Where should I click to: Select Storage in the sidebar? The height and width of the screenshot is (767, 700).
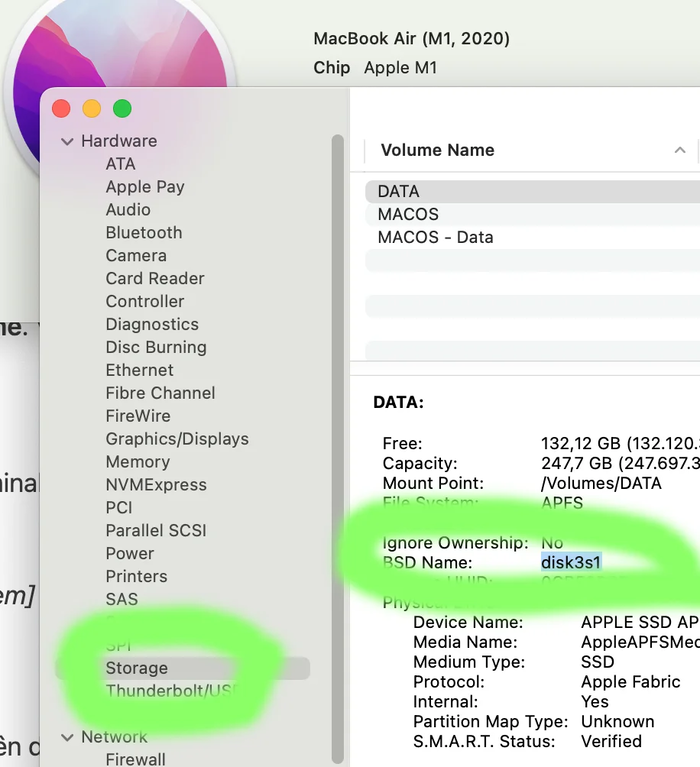click(x=183, y=668)
